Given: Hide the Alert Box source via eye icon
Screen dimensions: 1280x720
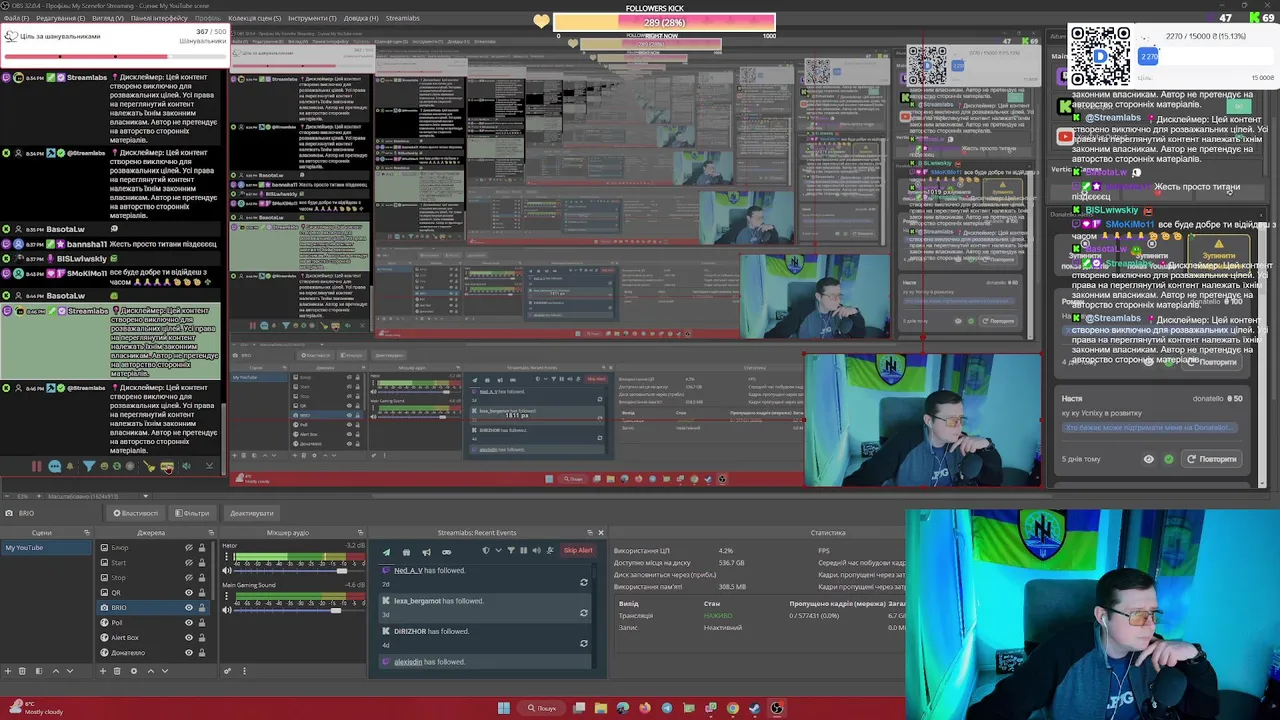Looking at the screenshot, I should pyautogui.click(x=189, y=638).
